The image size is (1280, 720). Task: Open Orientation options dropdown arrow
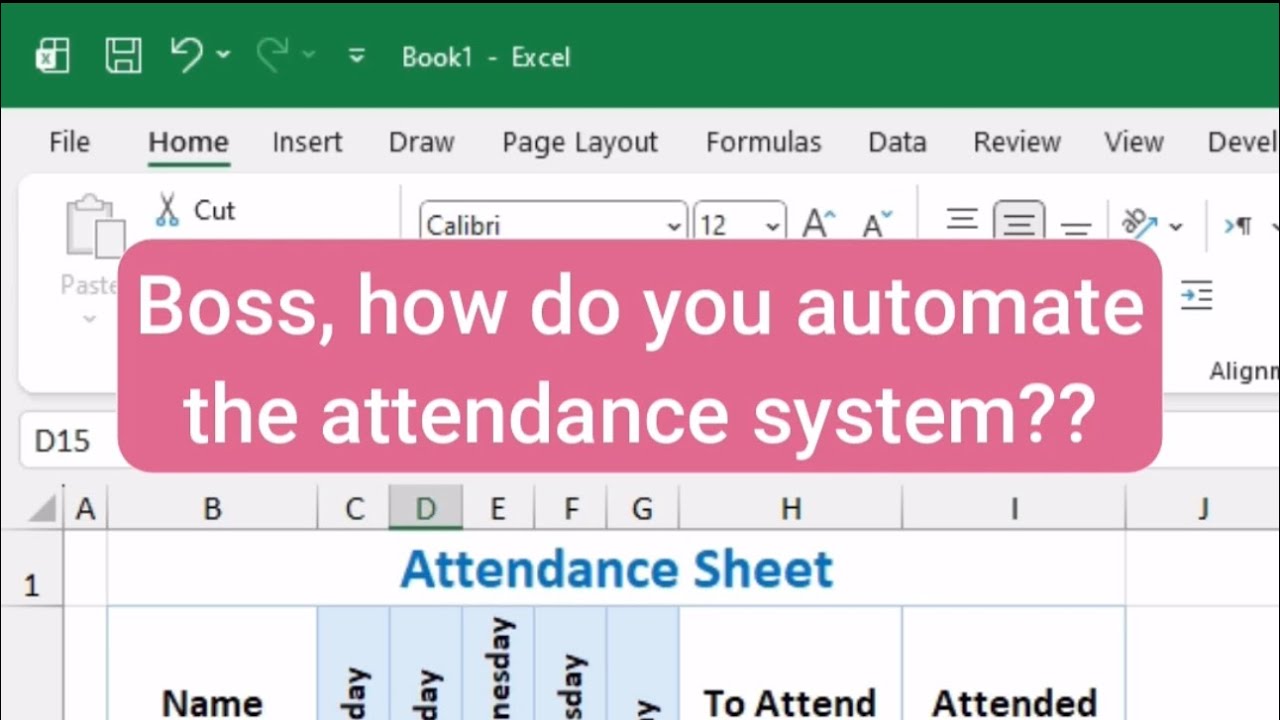[1175, 226]
